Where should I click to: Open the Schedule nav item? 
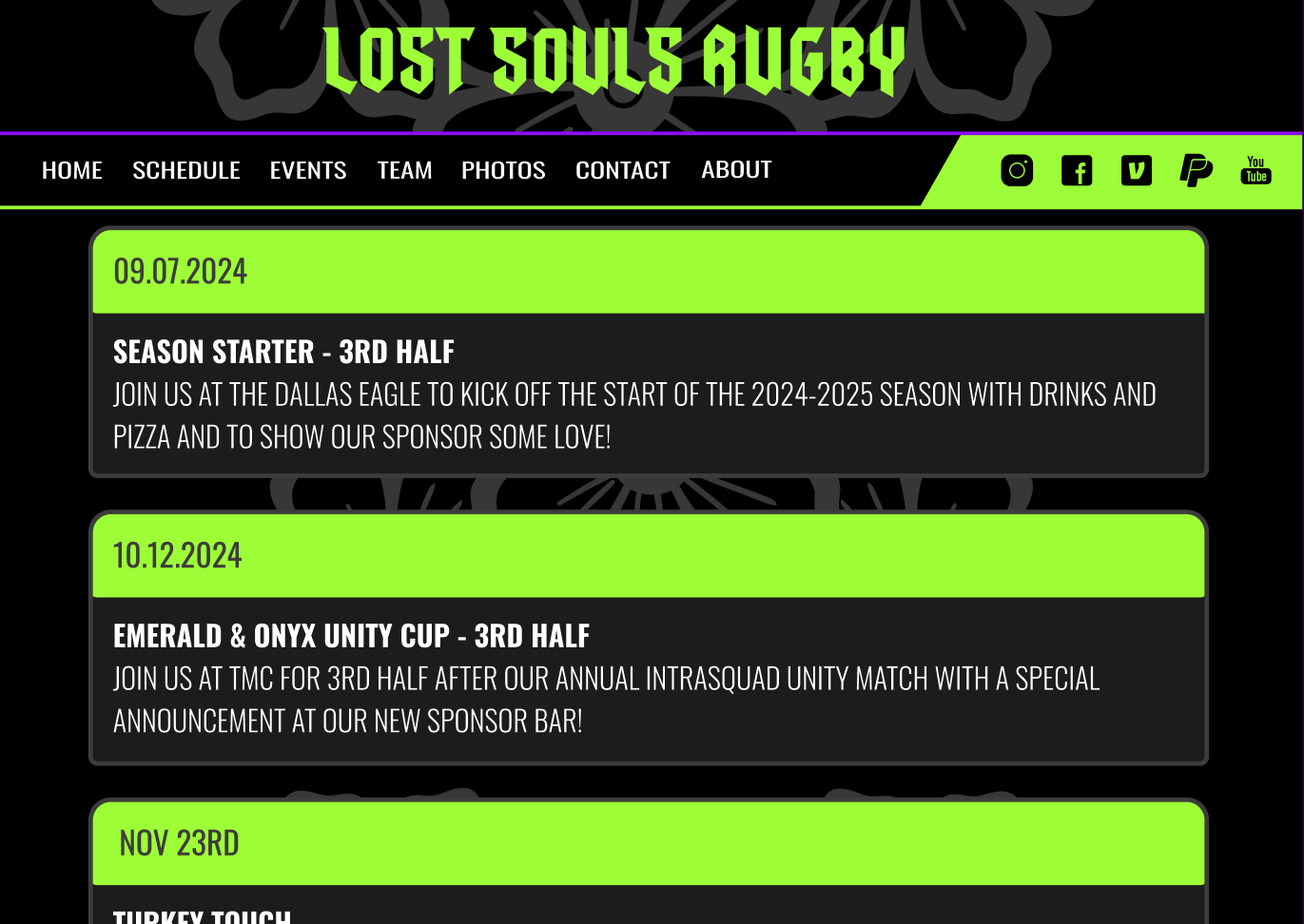coord(186,171)
